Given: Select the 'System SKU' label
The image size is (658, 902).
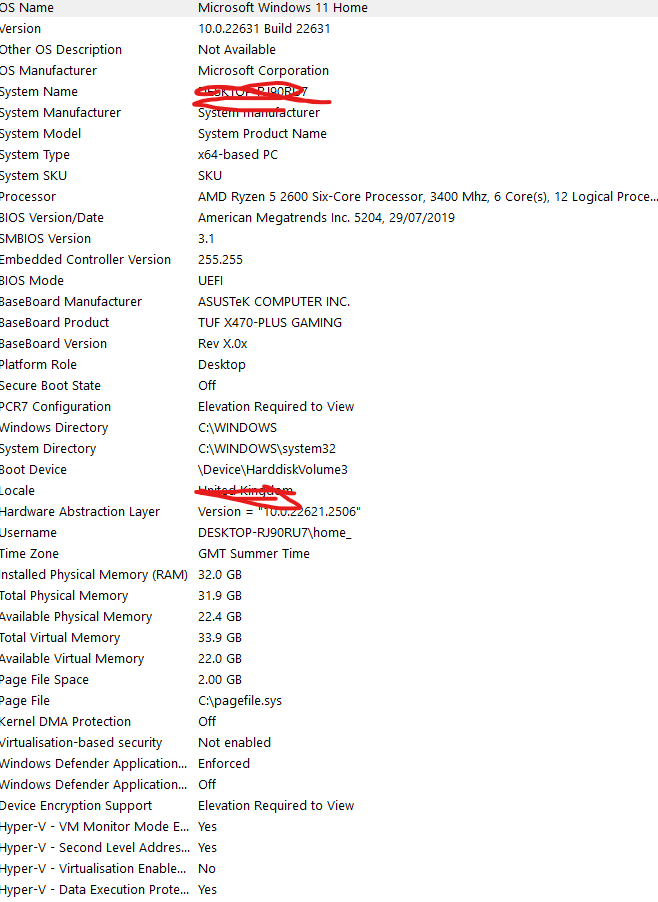Looking at the screenshot, I should pyautogui.click(x=33, y=176).
